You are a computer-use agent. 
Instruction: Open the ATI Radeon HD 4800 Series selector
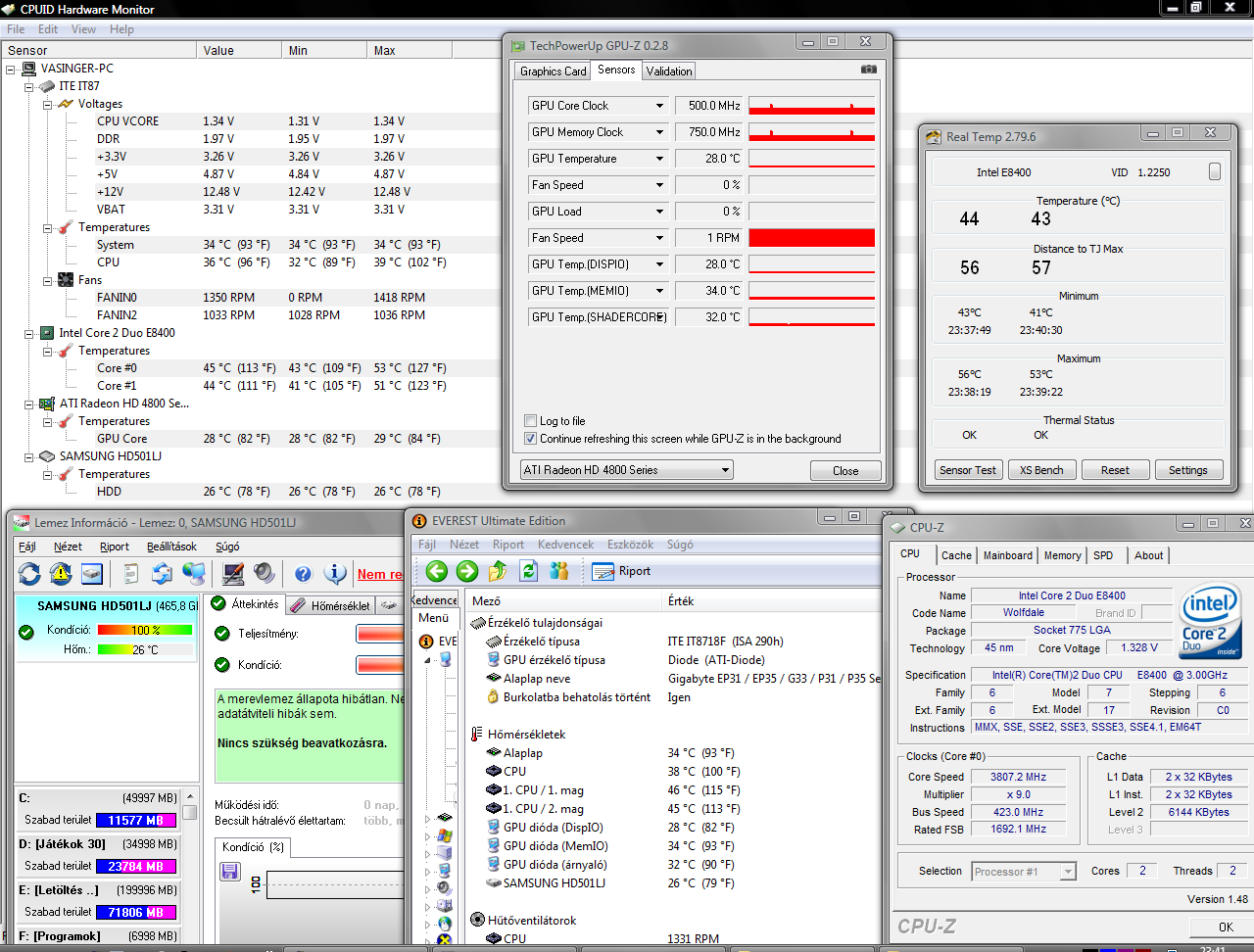coord(626,470)
